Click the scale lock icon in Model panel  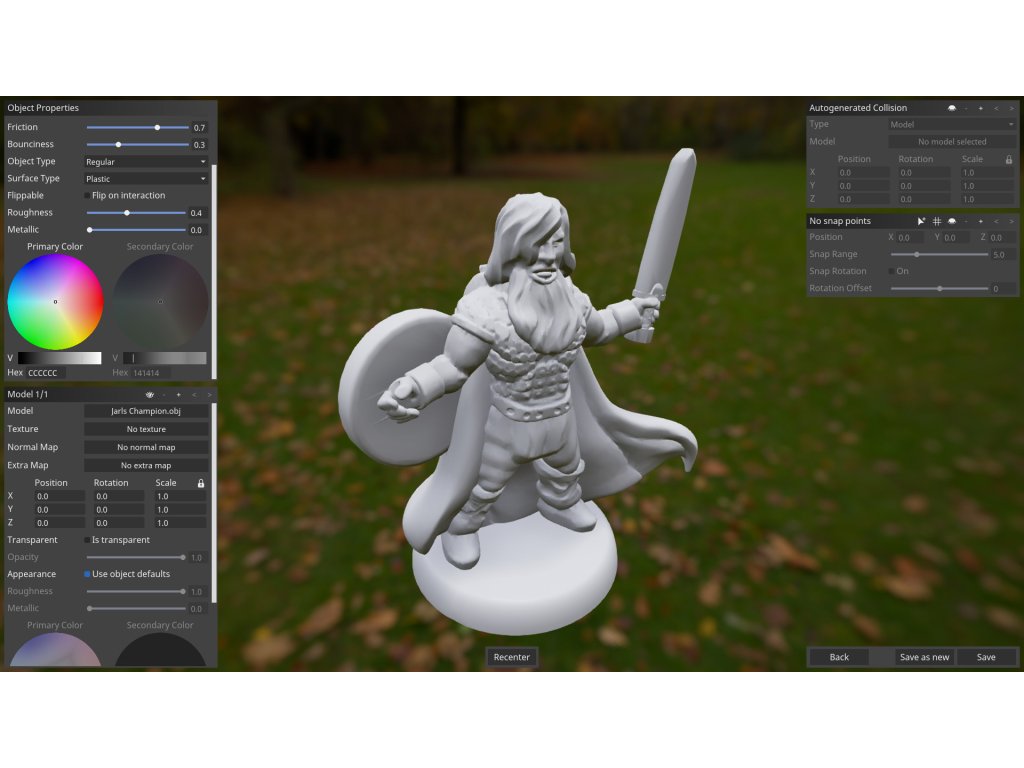201,483
